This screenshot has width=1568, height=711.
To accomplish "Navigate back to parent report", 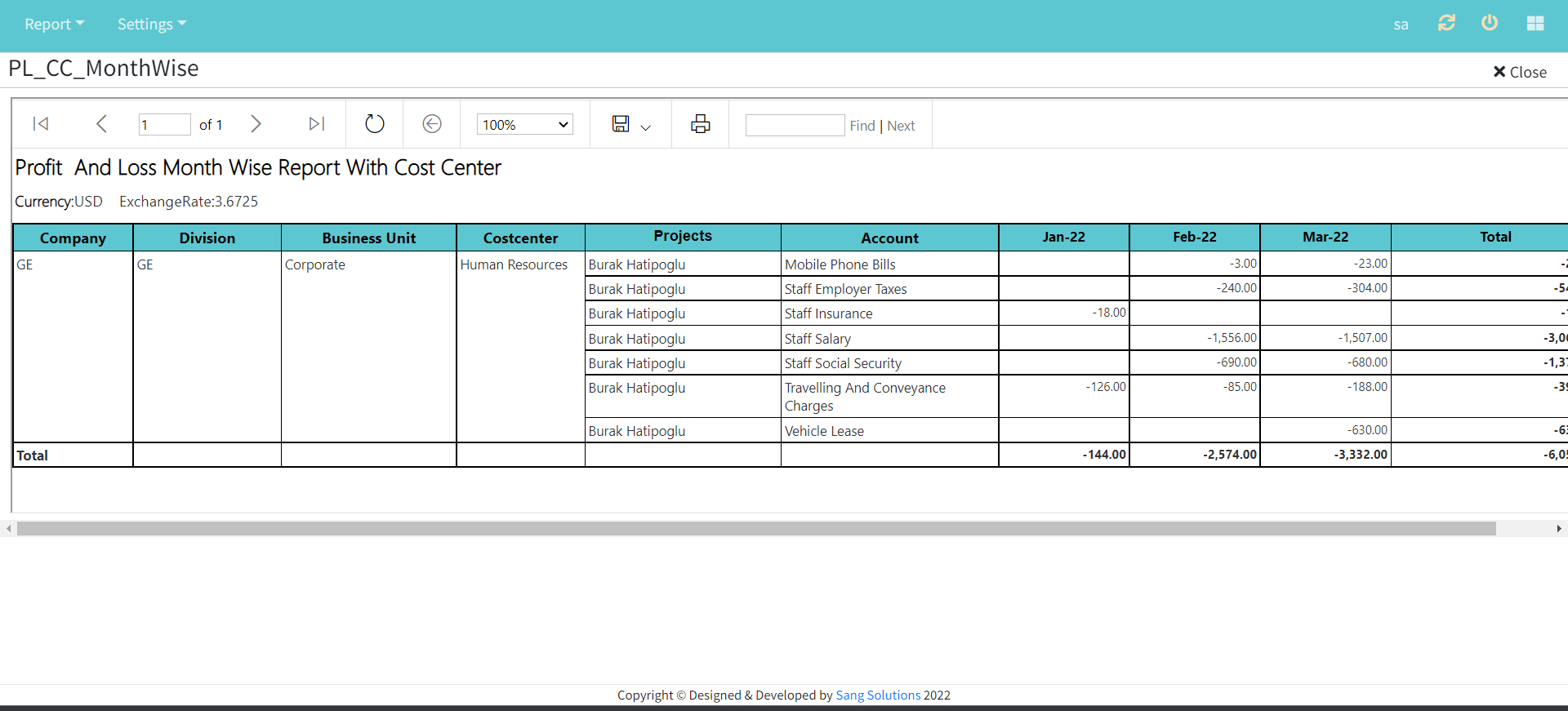I will point(432,124).
